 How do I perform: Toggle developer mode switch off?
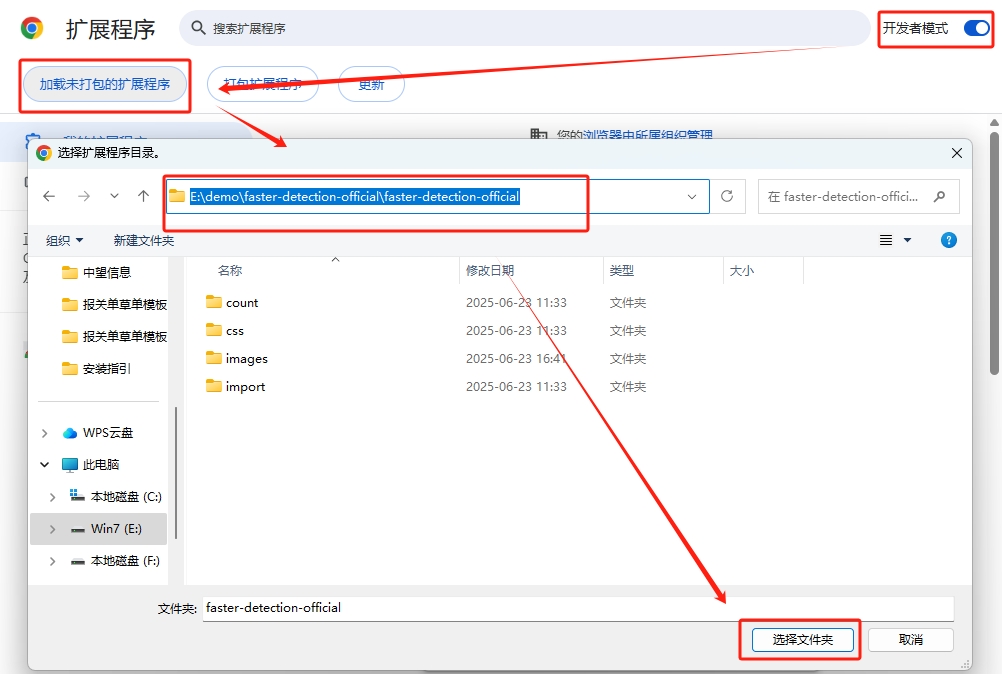click(x=975, y=29)
